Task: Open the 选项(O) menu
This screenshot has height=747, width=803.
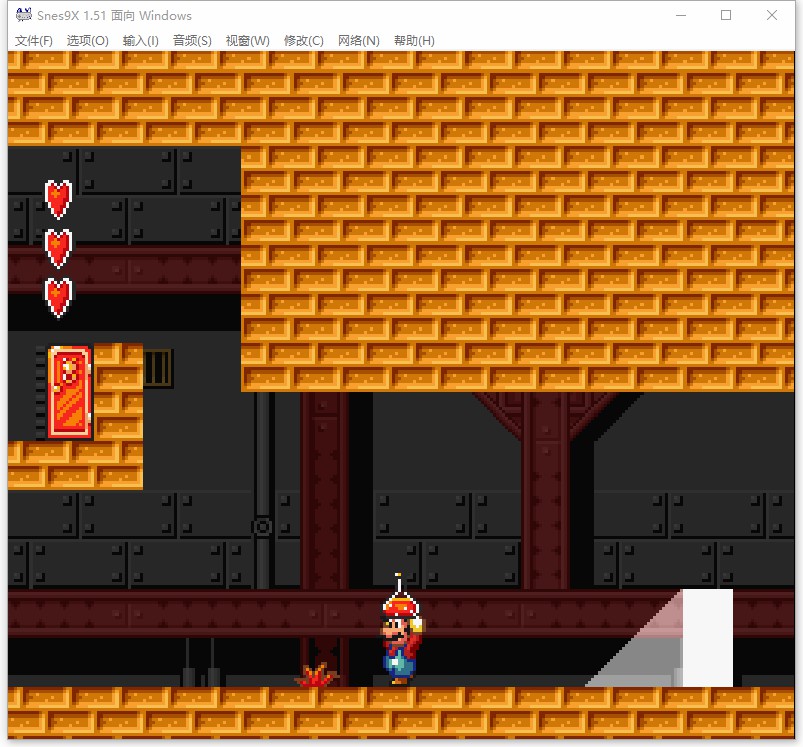Action: 88,40
